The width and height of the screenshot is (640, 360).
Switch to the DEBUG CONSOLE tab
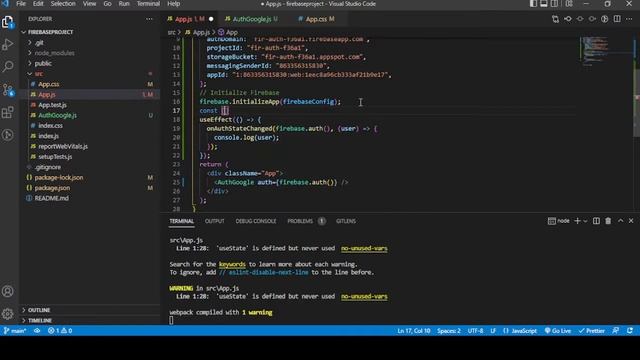click(256, 221)
